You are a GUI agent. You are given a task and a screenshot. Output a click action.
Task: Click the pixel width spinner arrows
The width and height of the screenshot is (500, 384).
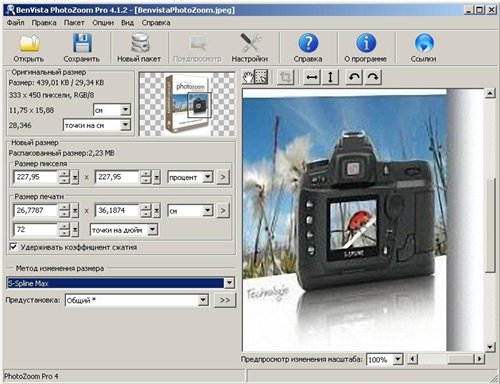tap(65, 177)
